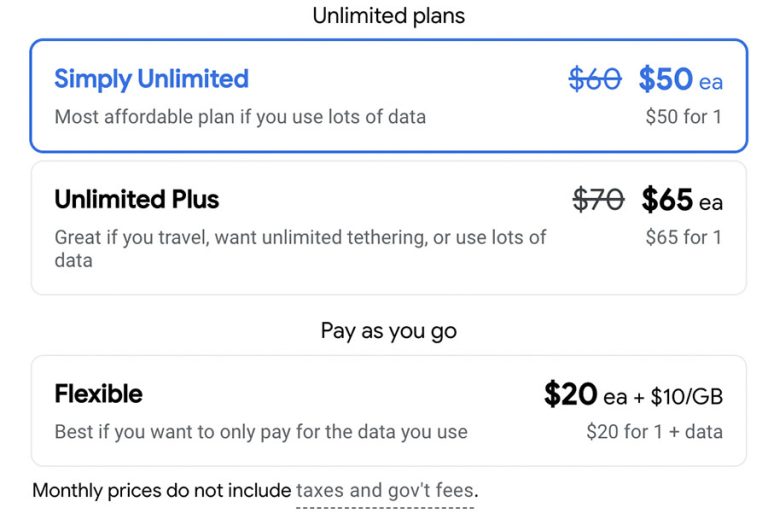Image resolution: width=768 pixels, height=531 pixels.
Task: Pick the Flexible plan title
Action: [x=98, y=394]
